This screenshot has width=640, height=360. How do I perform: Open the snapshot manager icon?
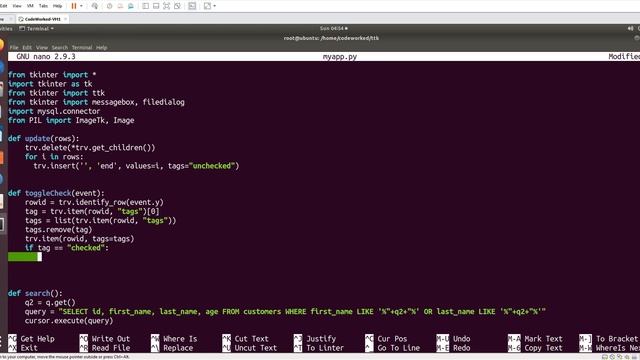point(131,6)
